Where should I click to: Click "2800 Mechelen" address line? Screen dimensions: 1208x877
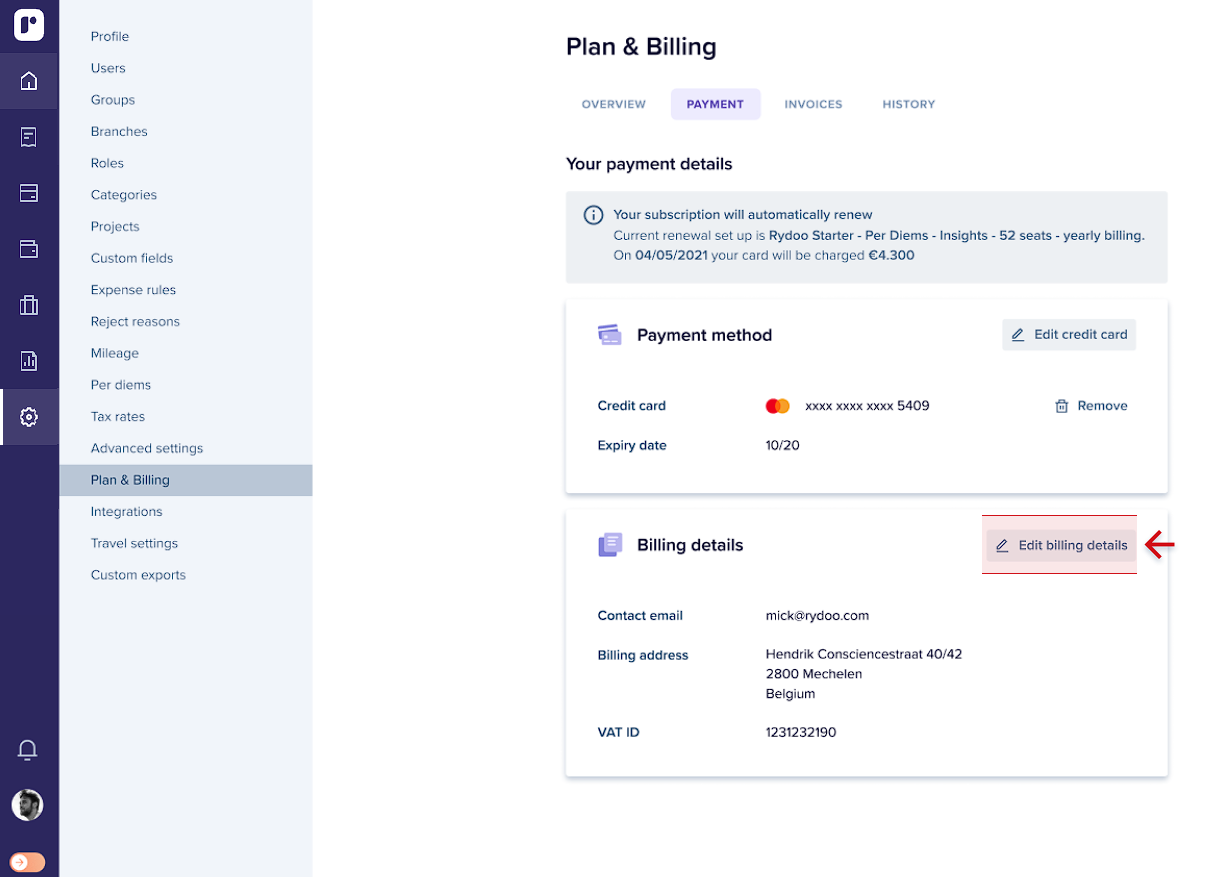pyautogui.click(x=814, y=674)
